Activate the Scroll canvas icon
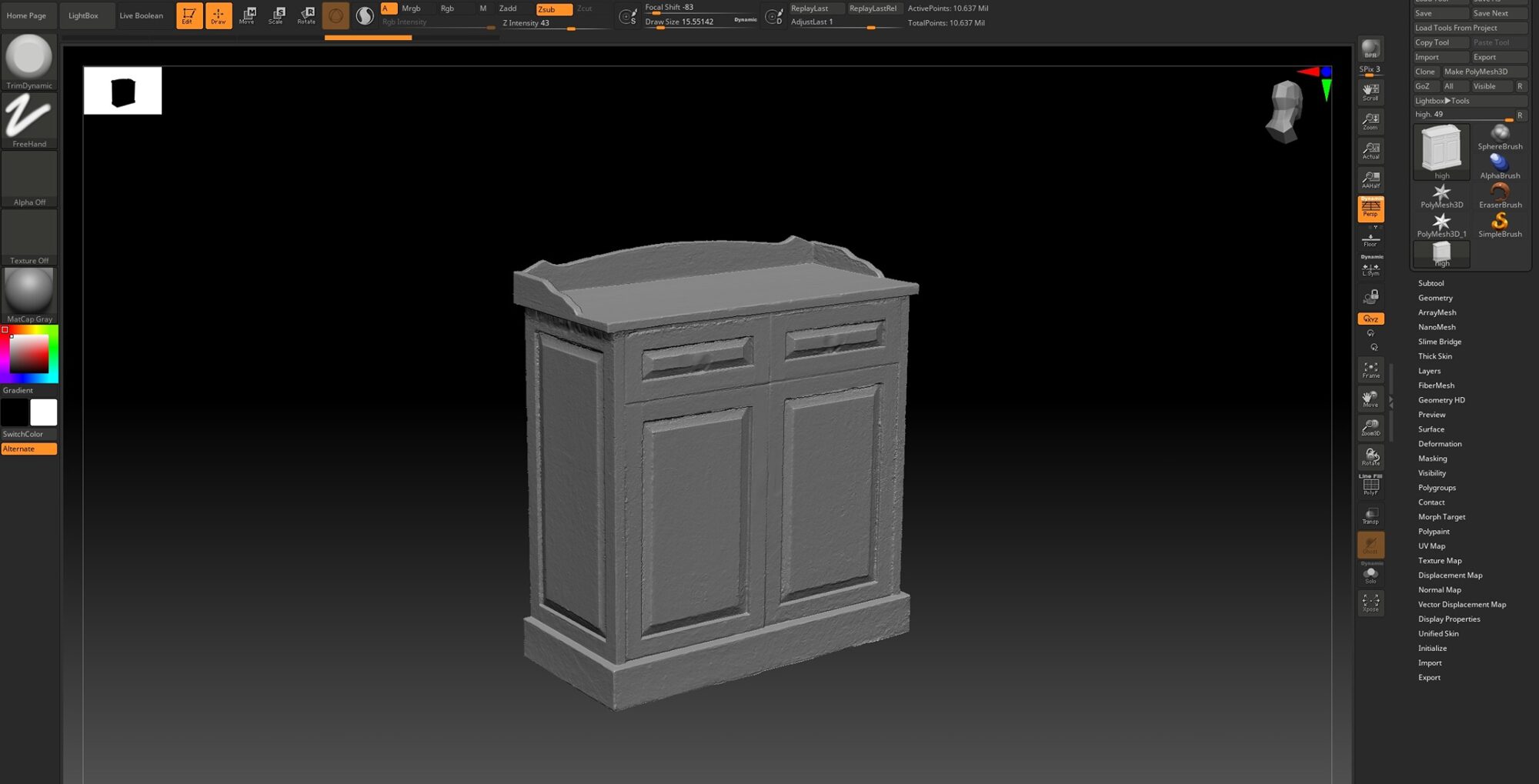 pyautogui.click(x=1370, y=90)
